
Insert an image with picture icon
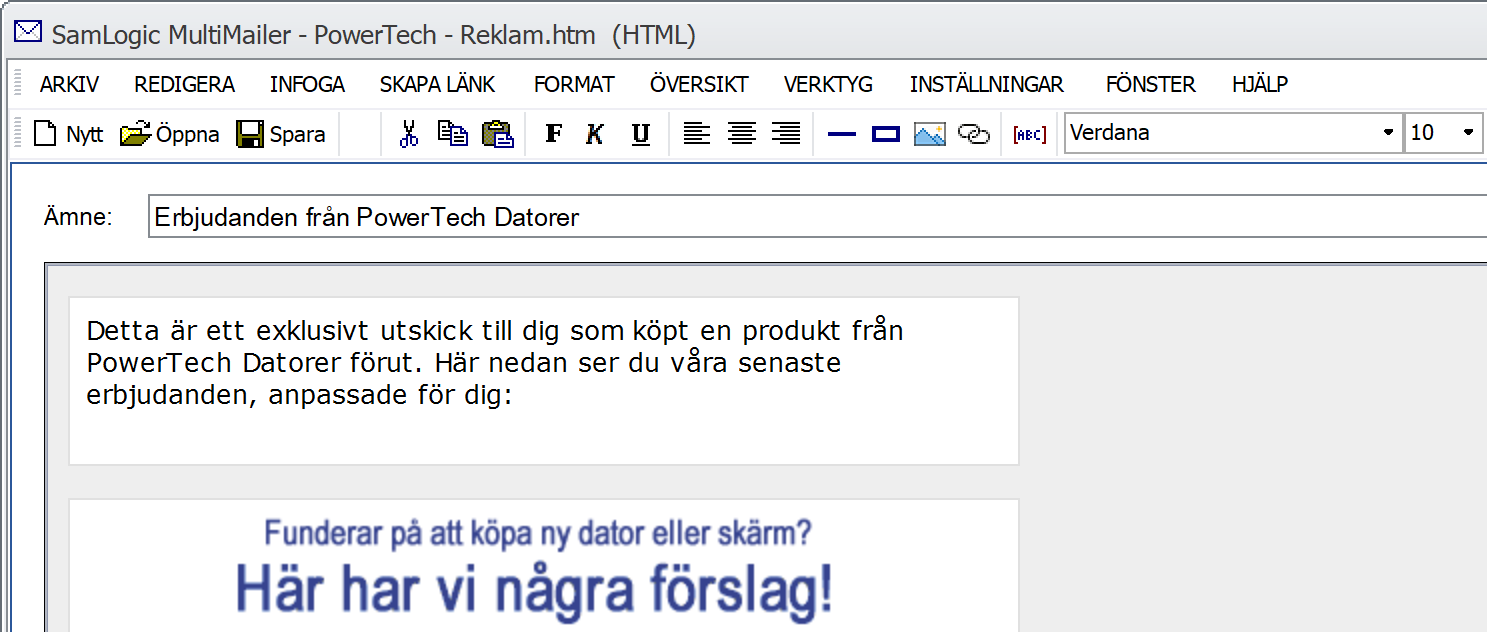(930, 133)
